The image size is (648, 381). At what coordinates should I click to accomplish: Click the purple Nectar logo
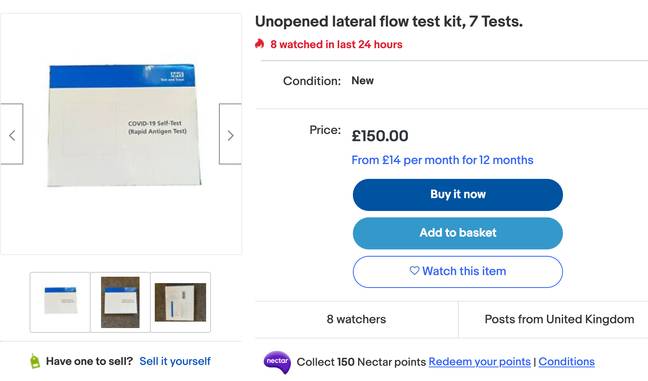tap(277, 362)
